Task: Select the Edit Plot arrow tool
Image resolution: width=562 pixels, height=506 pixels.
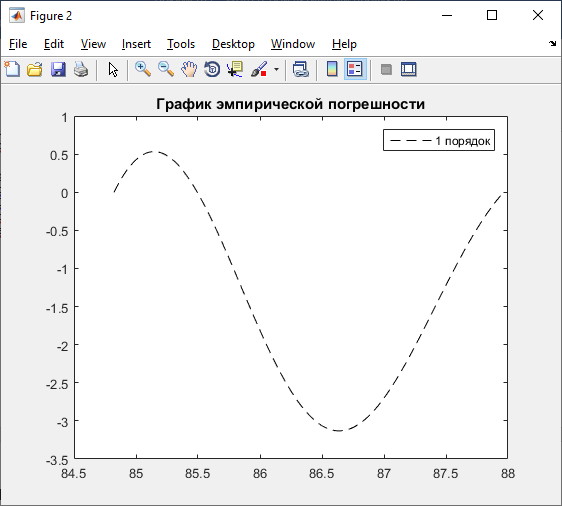Action: [113, 69]
